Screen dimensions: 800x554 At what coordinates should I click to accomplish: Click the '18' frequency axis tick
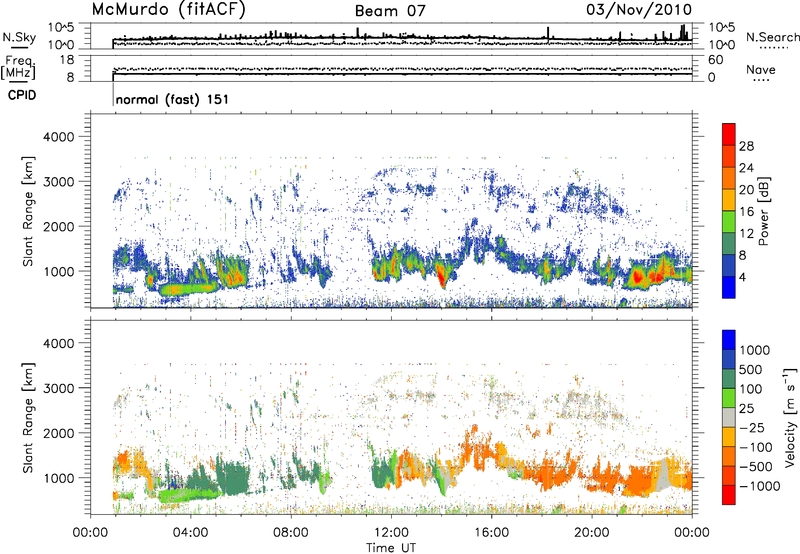pos(67,60)
